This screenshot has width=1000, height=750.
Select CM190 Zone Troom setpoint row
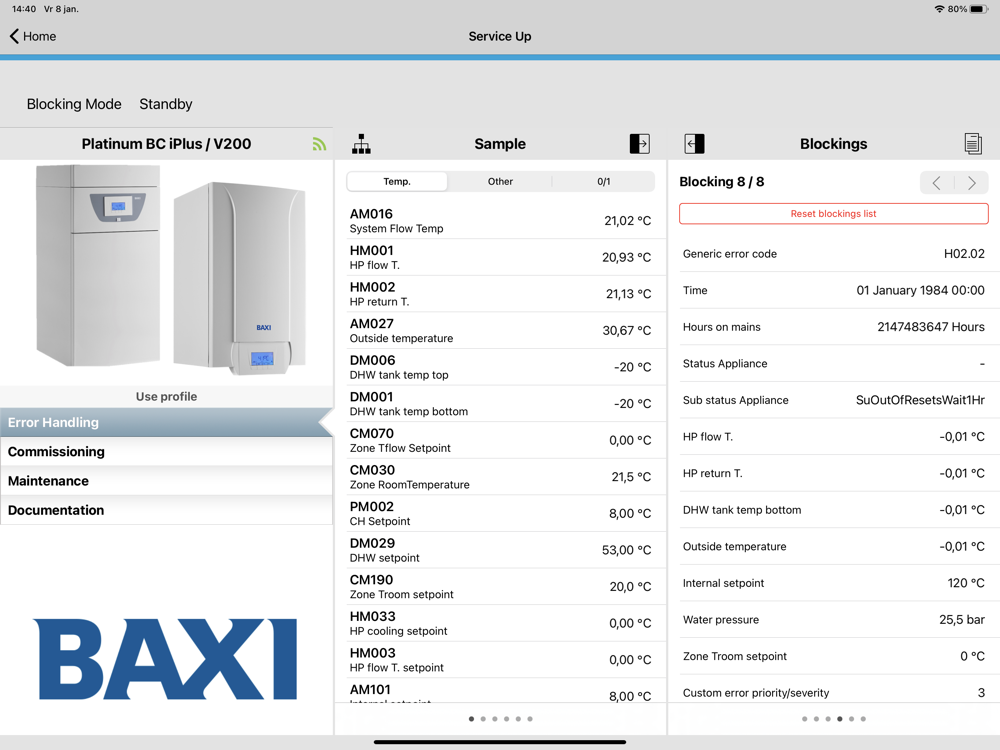coord(500,586)
